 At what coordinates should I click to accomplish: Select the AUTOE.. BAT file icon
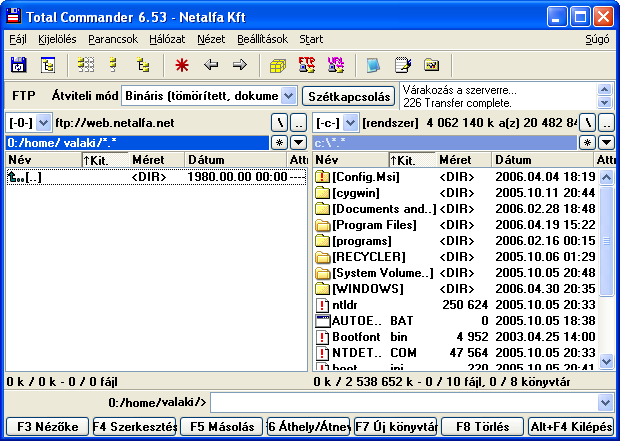click(323, 321)
